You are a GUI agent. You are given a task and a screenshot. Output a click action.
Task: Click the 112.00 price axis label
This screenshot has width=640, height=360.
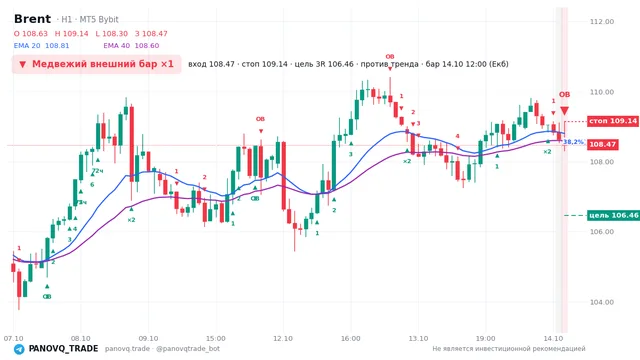click(602, 22)
